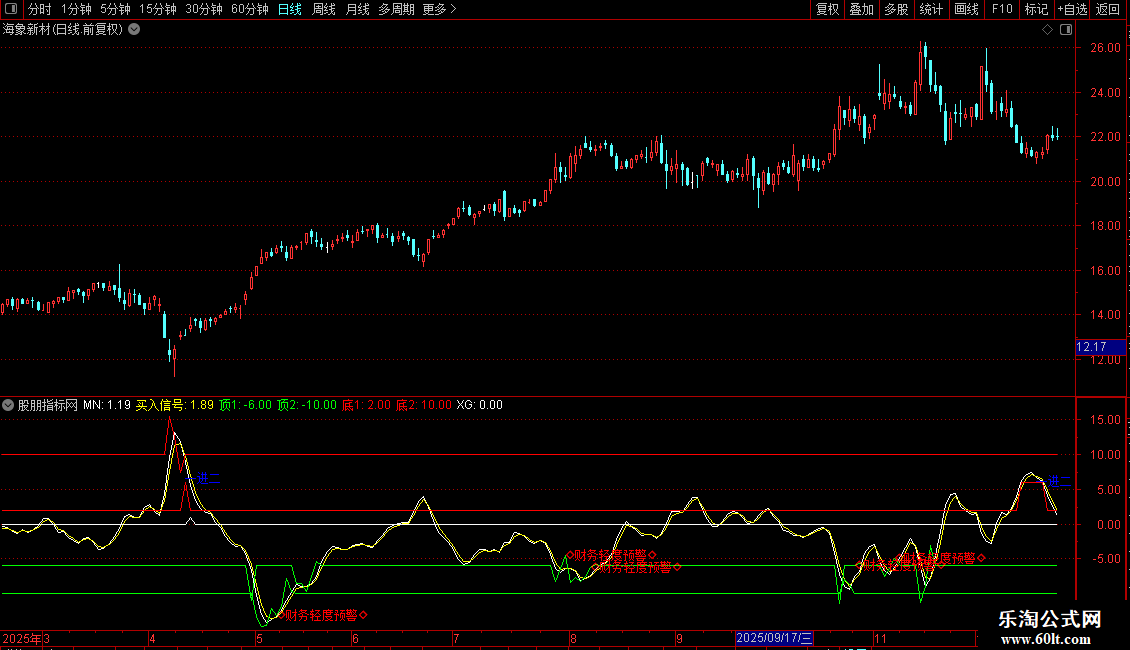
Task: Open stock title dropdown beside 海象新材
Action: pos(134,30)
